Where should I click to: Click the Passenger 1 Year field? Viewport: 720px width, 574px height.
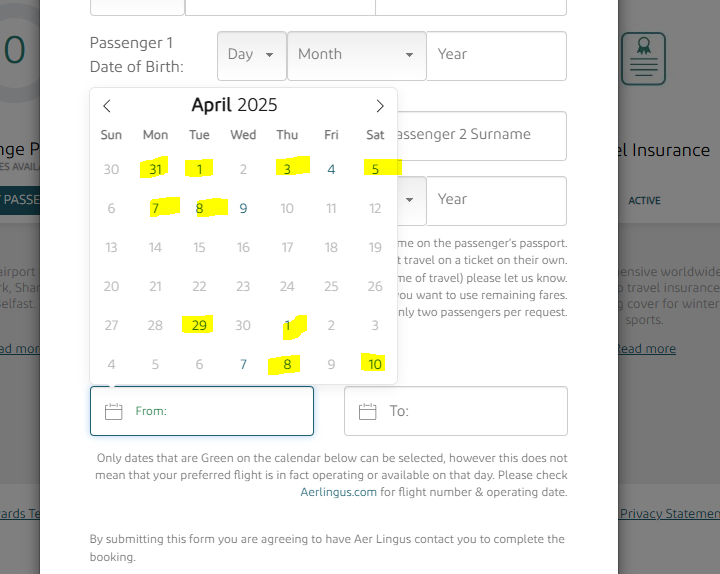click(x=496, y=55)
